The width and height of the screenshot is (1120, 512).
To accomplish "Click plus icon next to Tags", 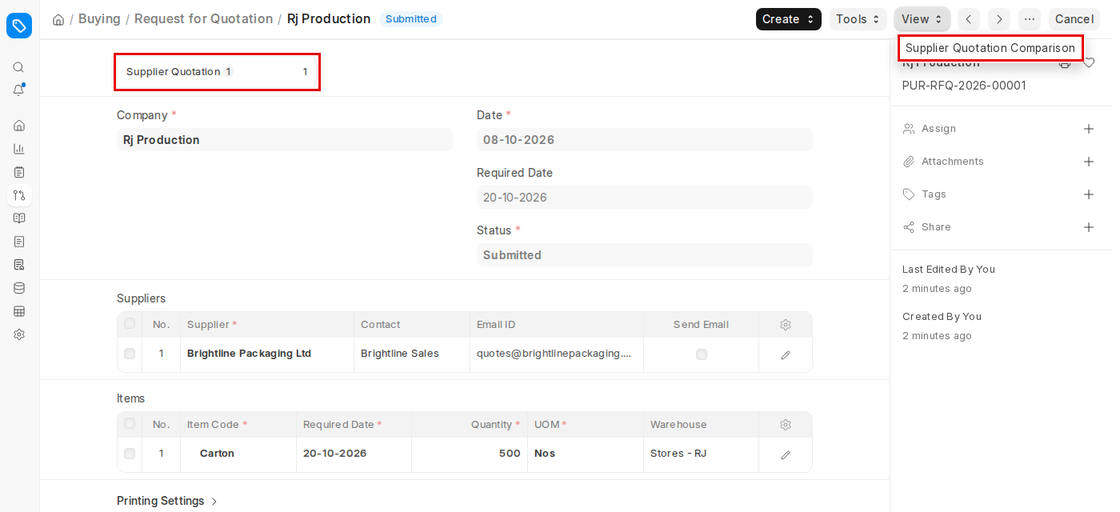I will 1089,194.
